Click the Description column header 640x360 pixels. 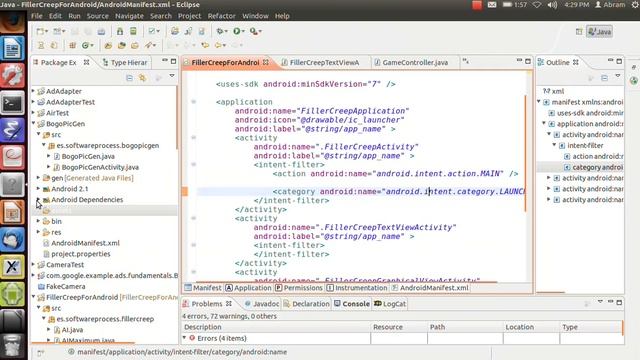click(276, 327)
